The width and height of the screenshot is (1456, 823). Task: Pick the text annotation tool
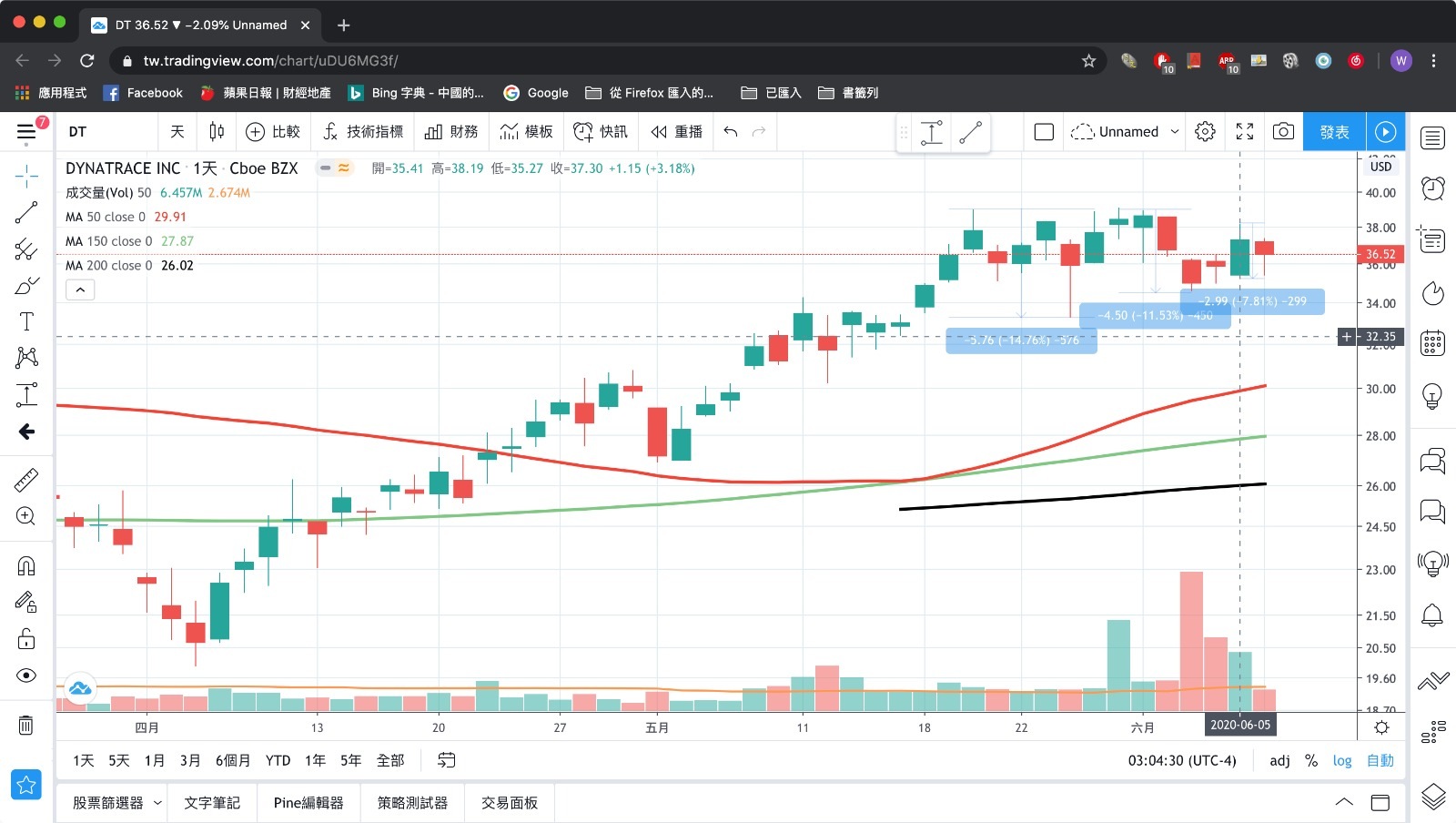26,320
